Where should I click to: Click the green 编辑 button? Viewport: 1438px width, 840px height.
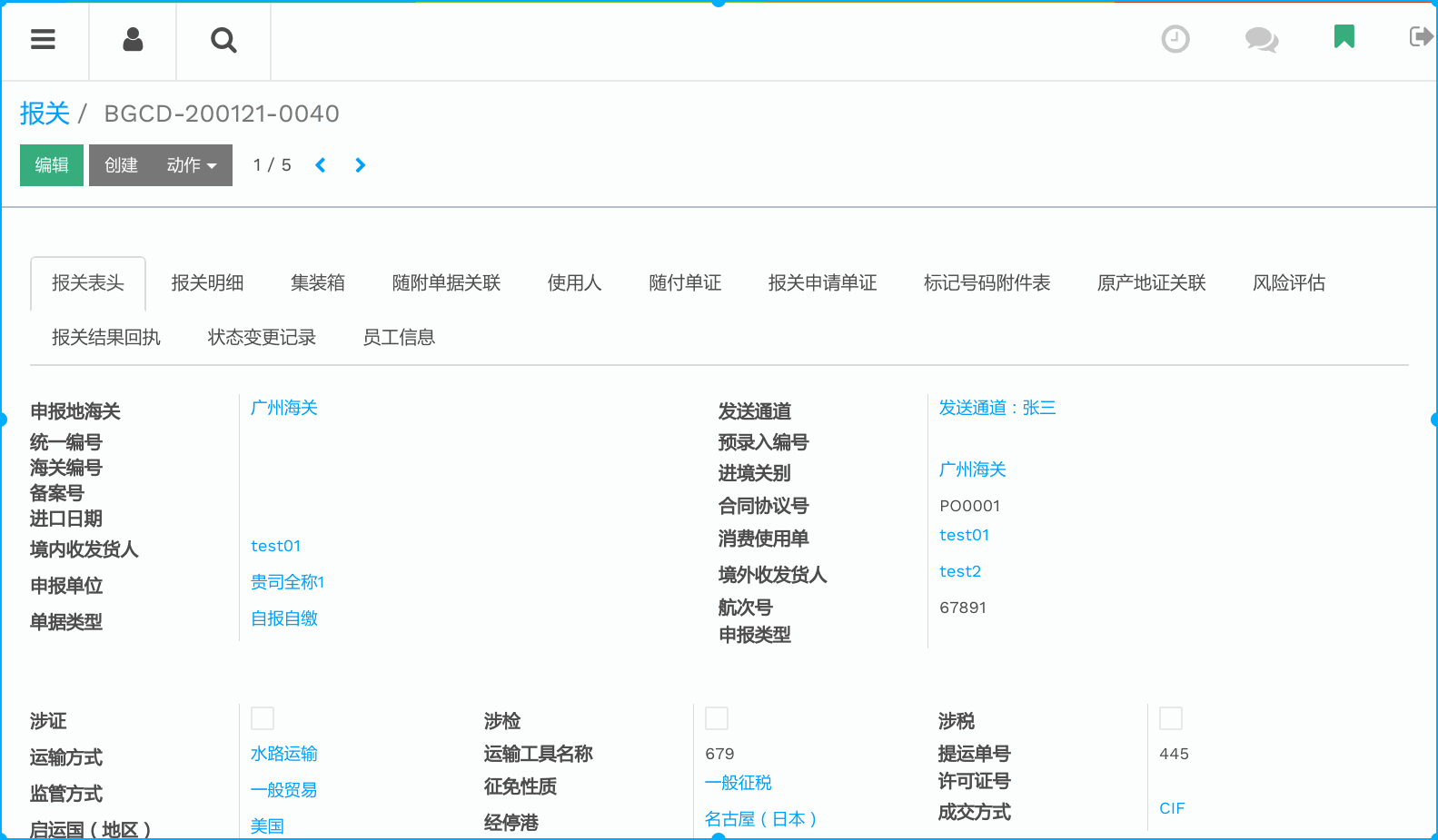pos(52,165)
